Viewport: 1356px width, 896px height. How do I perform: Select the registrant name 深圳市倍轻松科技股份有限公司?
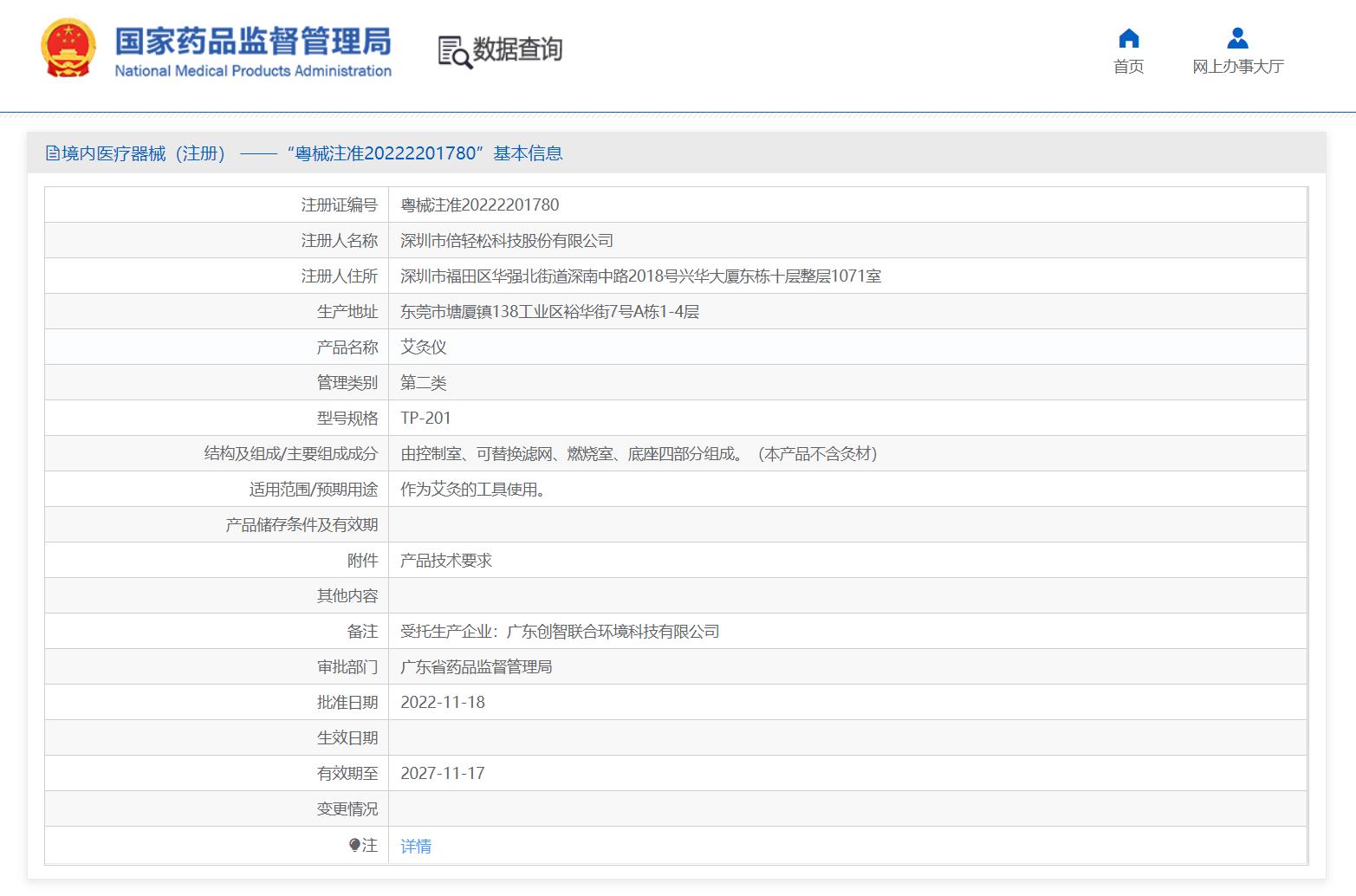507,241
